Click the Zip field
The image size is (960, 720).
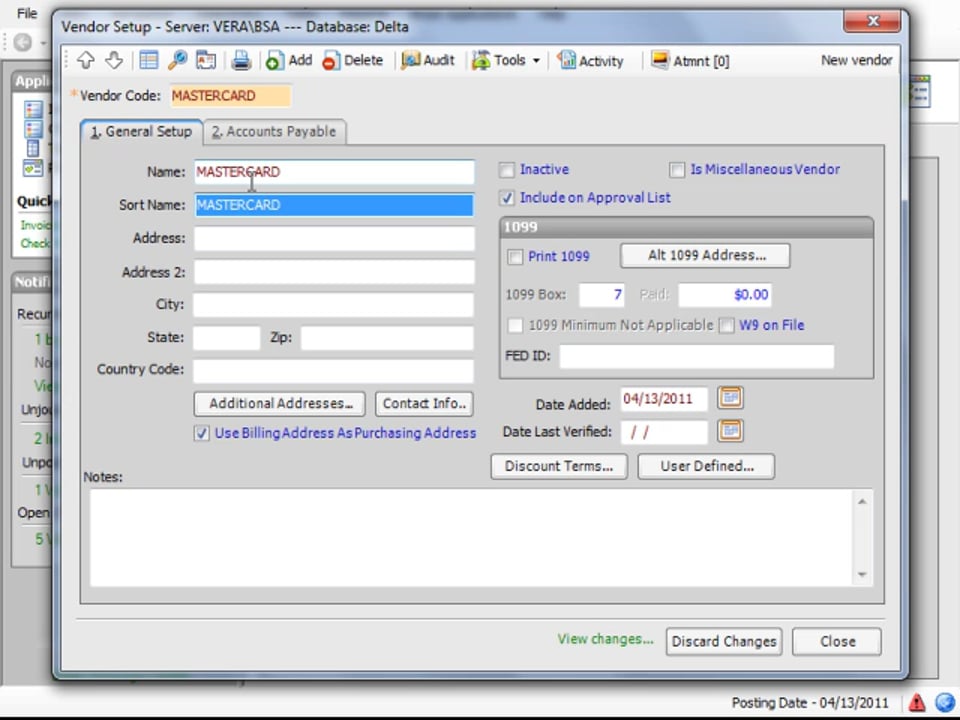pos(388,337)
